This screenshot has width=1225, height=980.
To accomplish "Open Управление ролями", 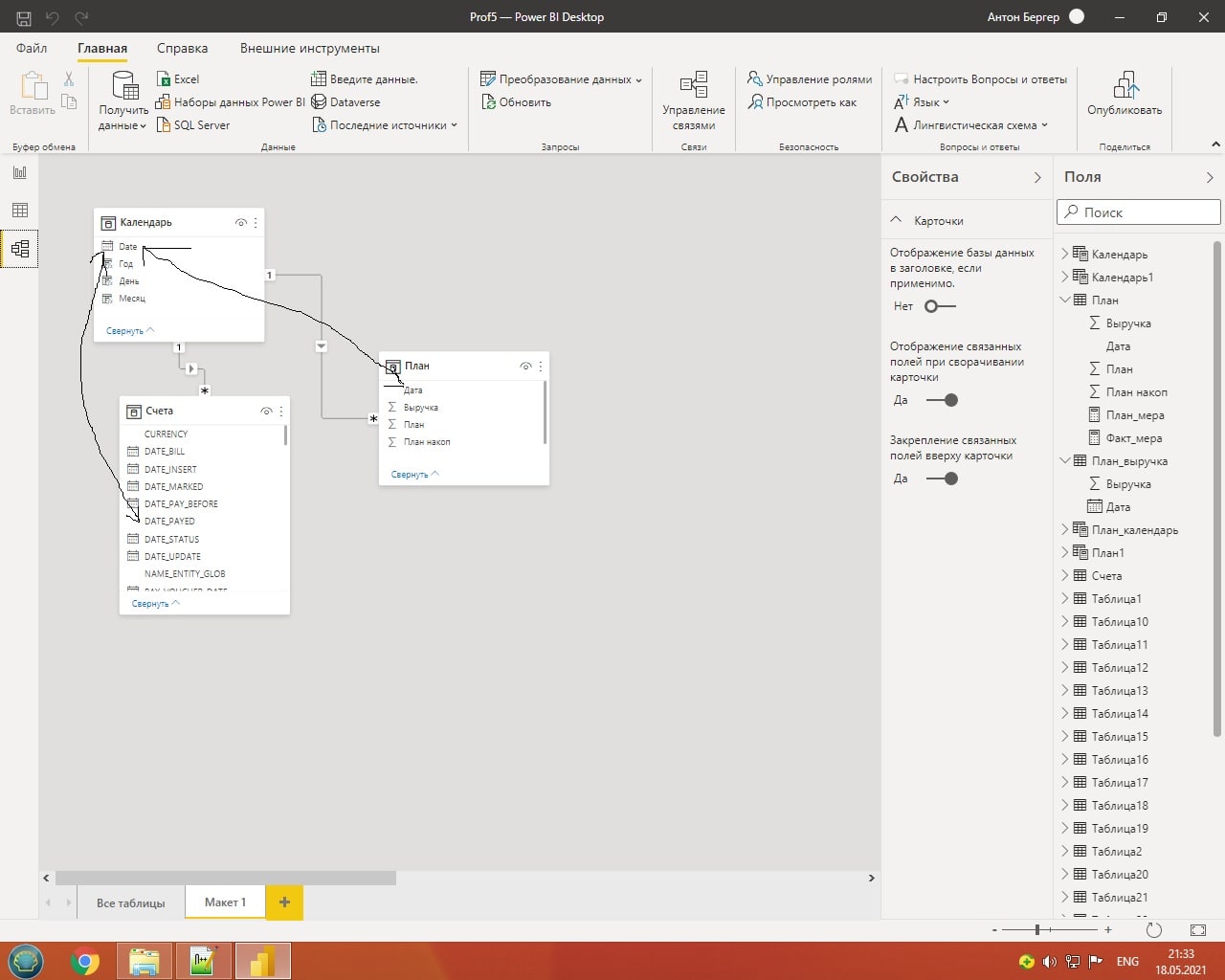I will [810, 79].
